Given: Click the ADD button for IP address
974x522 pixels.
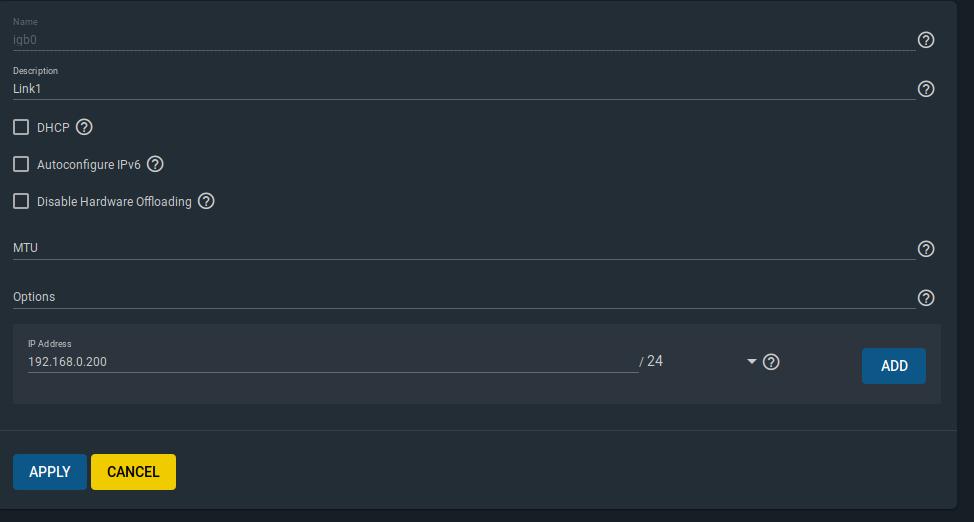Looking at the screenshot, I should 893,366.
